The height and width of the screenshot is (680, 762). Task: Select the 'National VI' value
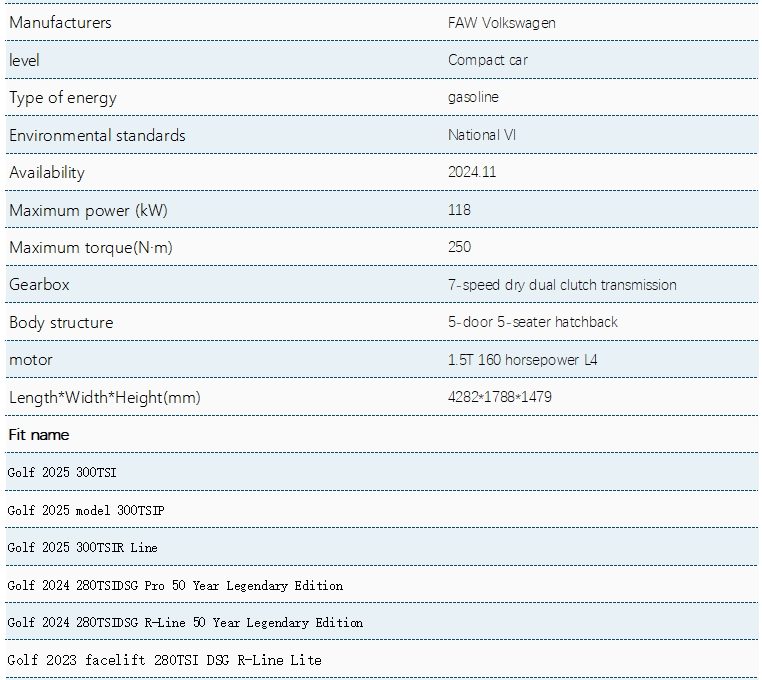[x=482, y=135]
